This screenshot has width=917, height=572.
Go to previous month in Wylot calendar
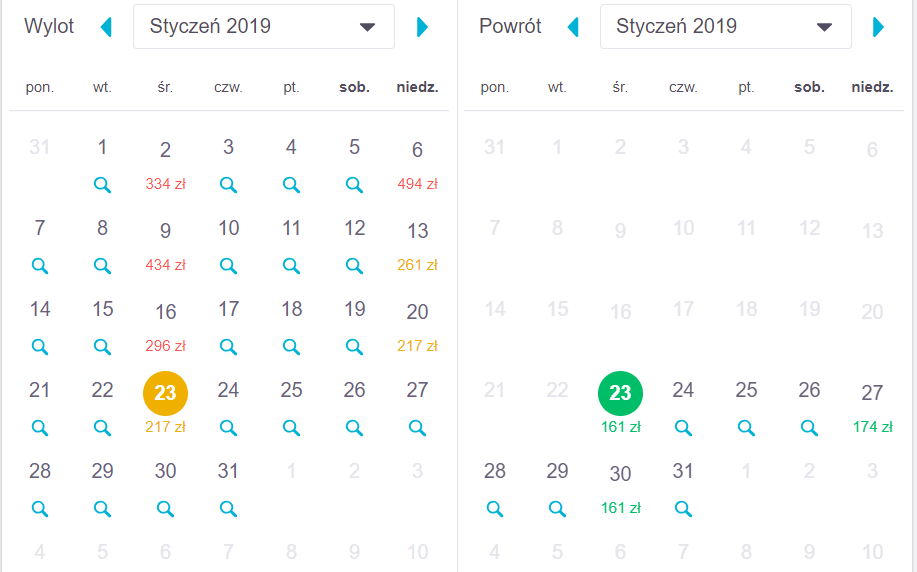107,27
